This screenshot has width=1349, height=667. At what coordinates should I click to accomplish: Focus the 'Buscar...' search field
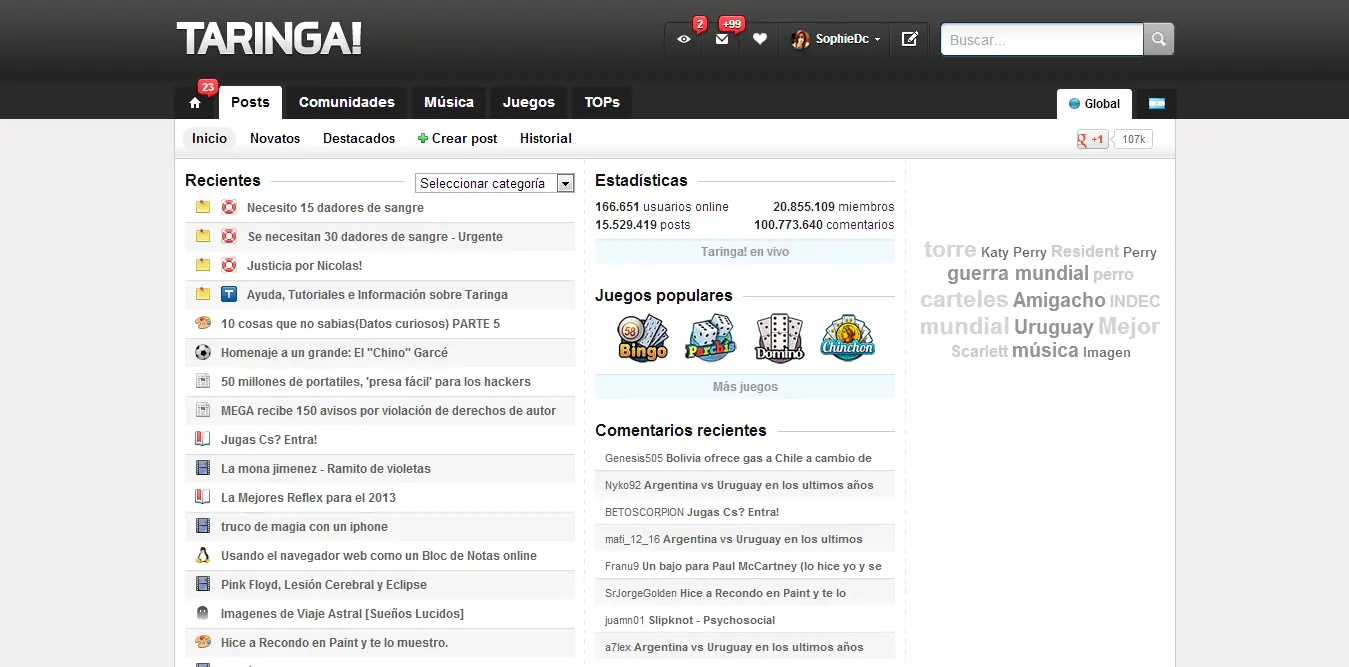pyautogui.click(x=1042, y=39)
